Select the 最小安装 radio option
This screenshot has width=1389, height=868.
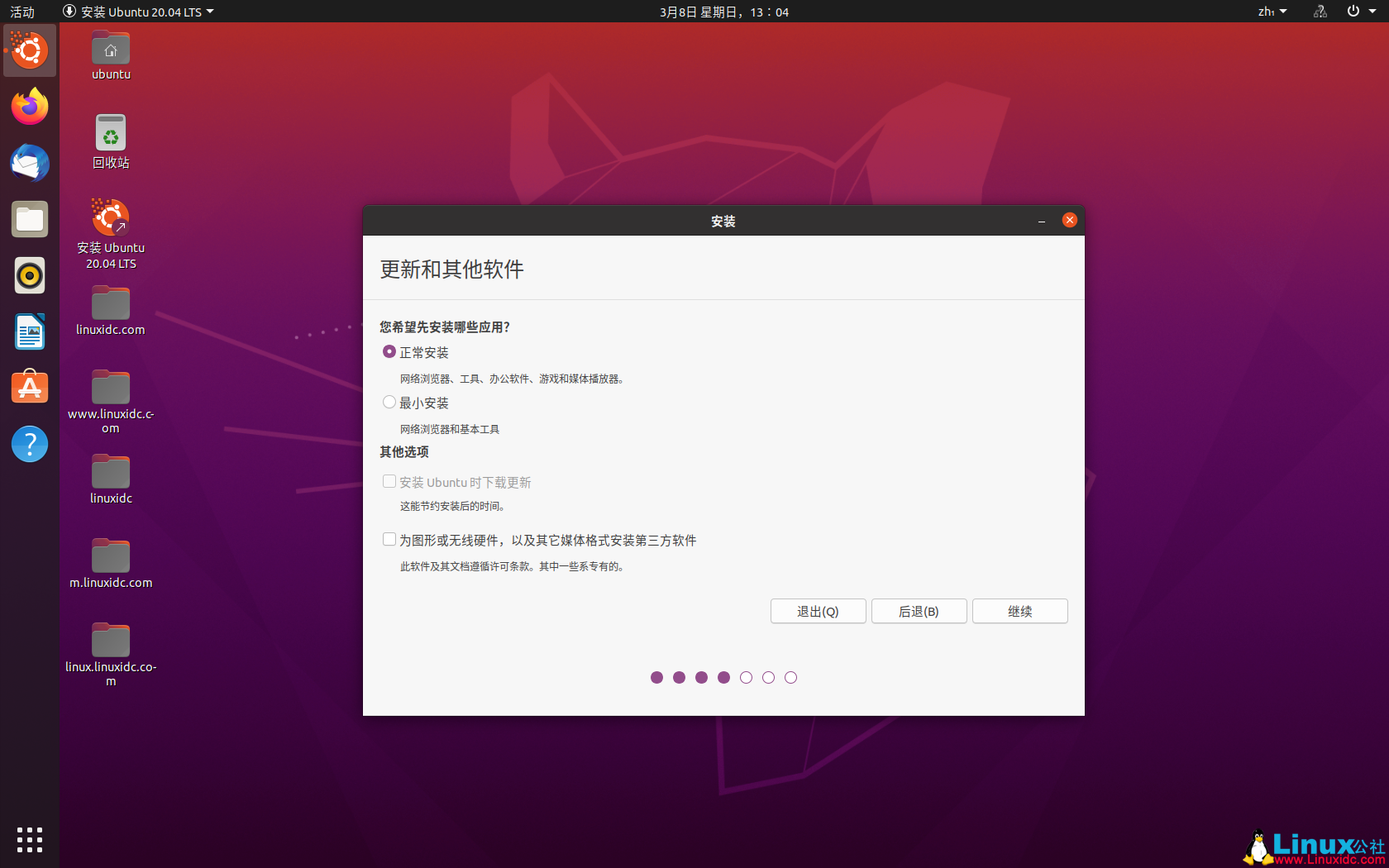[x=389, y=402]
